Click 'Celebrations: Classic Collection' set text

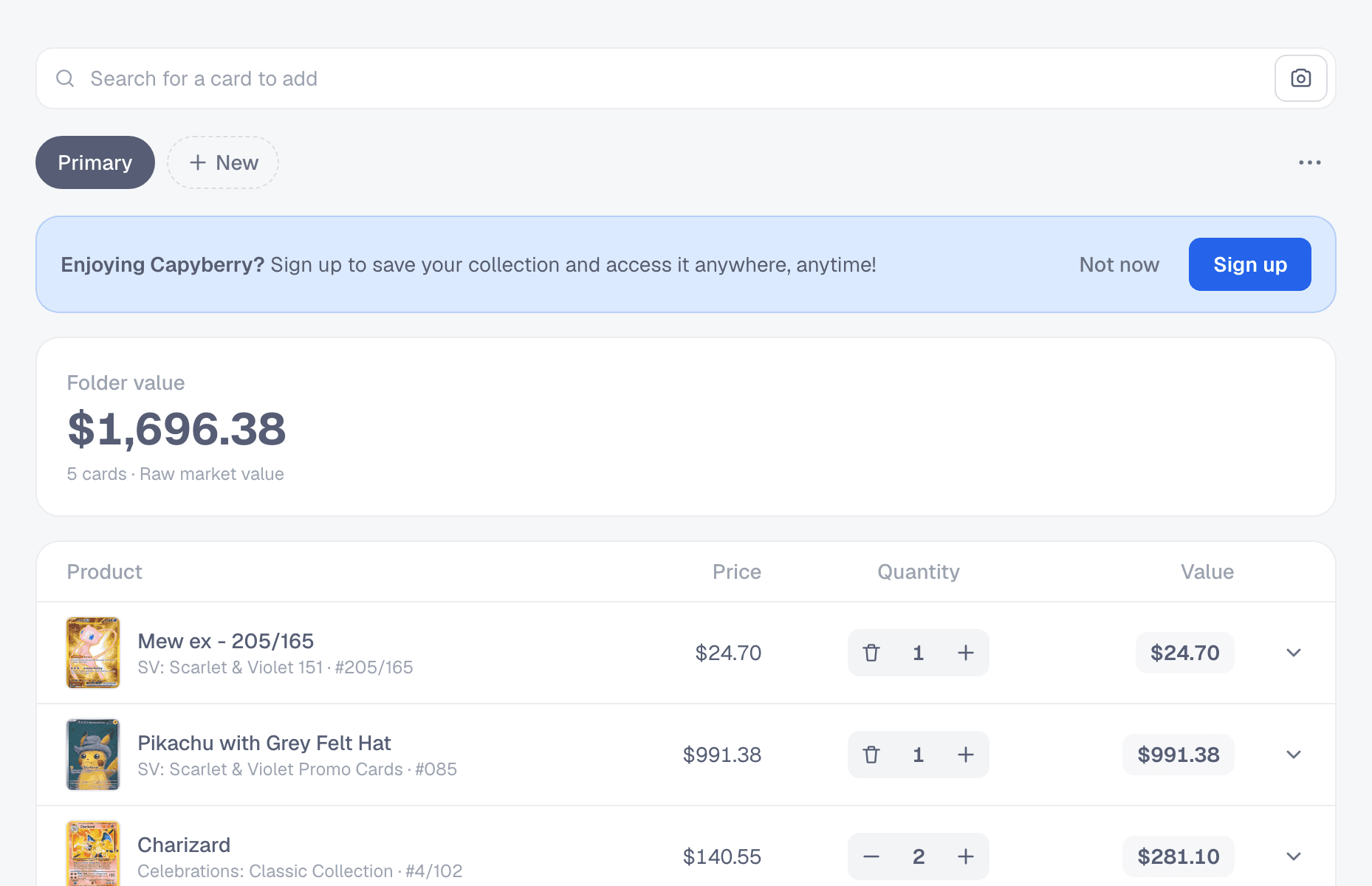[x=265, y=871]
